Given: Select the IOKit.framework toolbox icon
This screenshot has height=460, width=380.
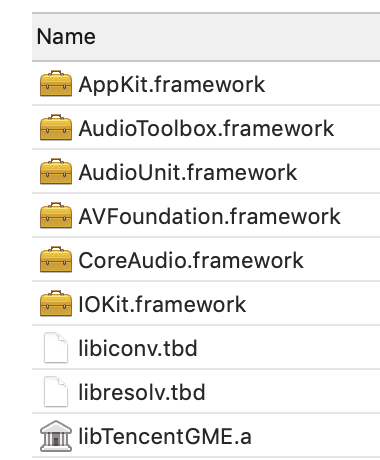Looking at the screenshot, I should coord(56,303).
